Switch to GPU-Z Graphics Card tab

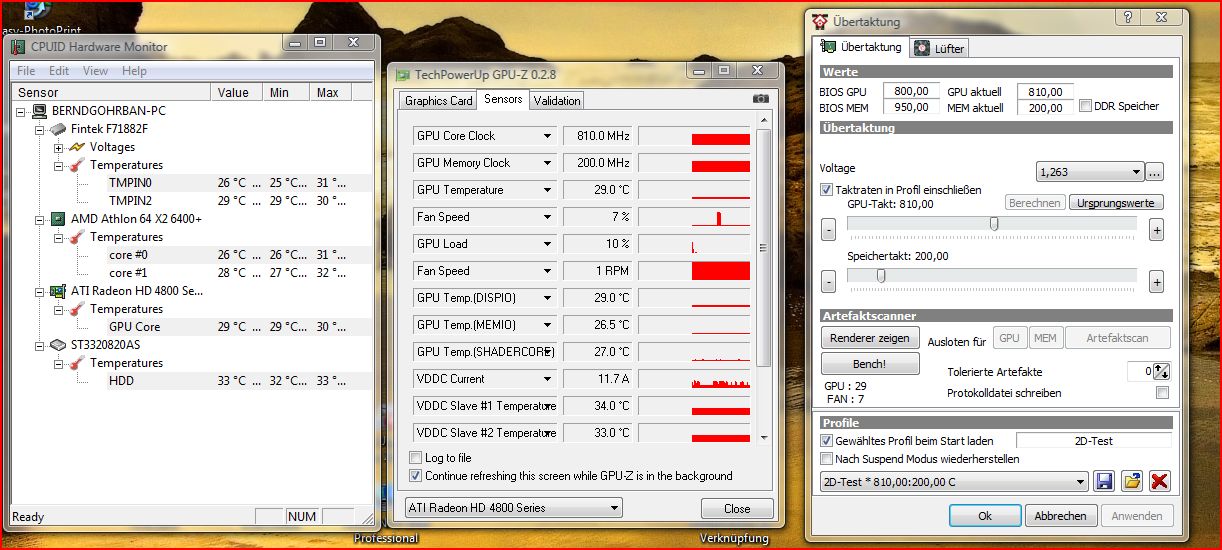438,101
